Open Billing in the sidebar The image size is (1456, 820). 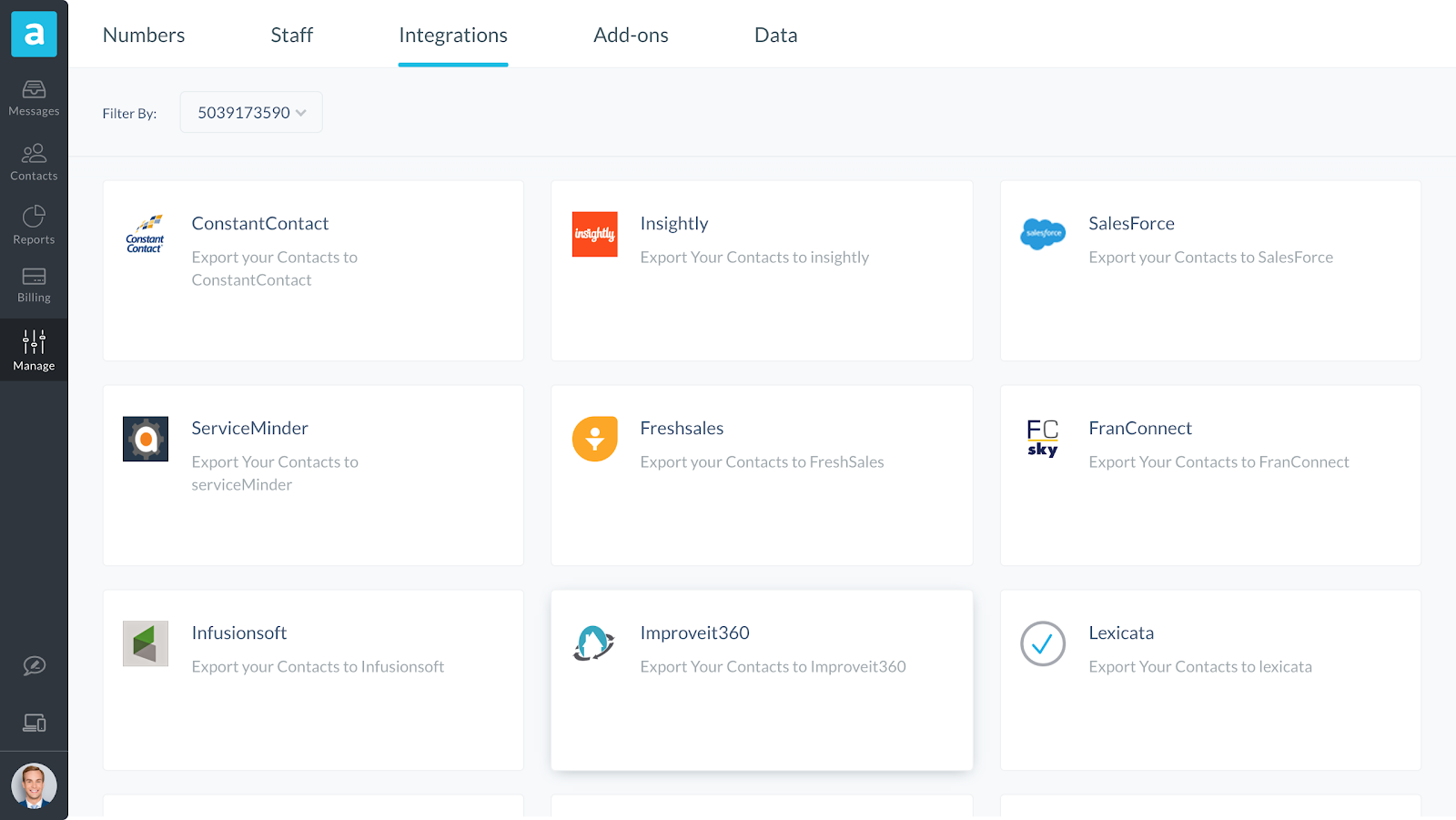pos(34,286)
